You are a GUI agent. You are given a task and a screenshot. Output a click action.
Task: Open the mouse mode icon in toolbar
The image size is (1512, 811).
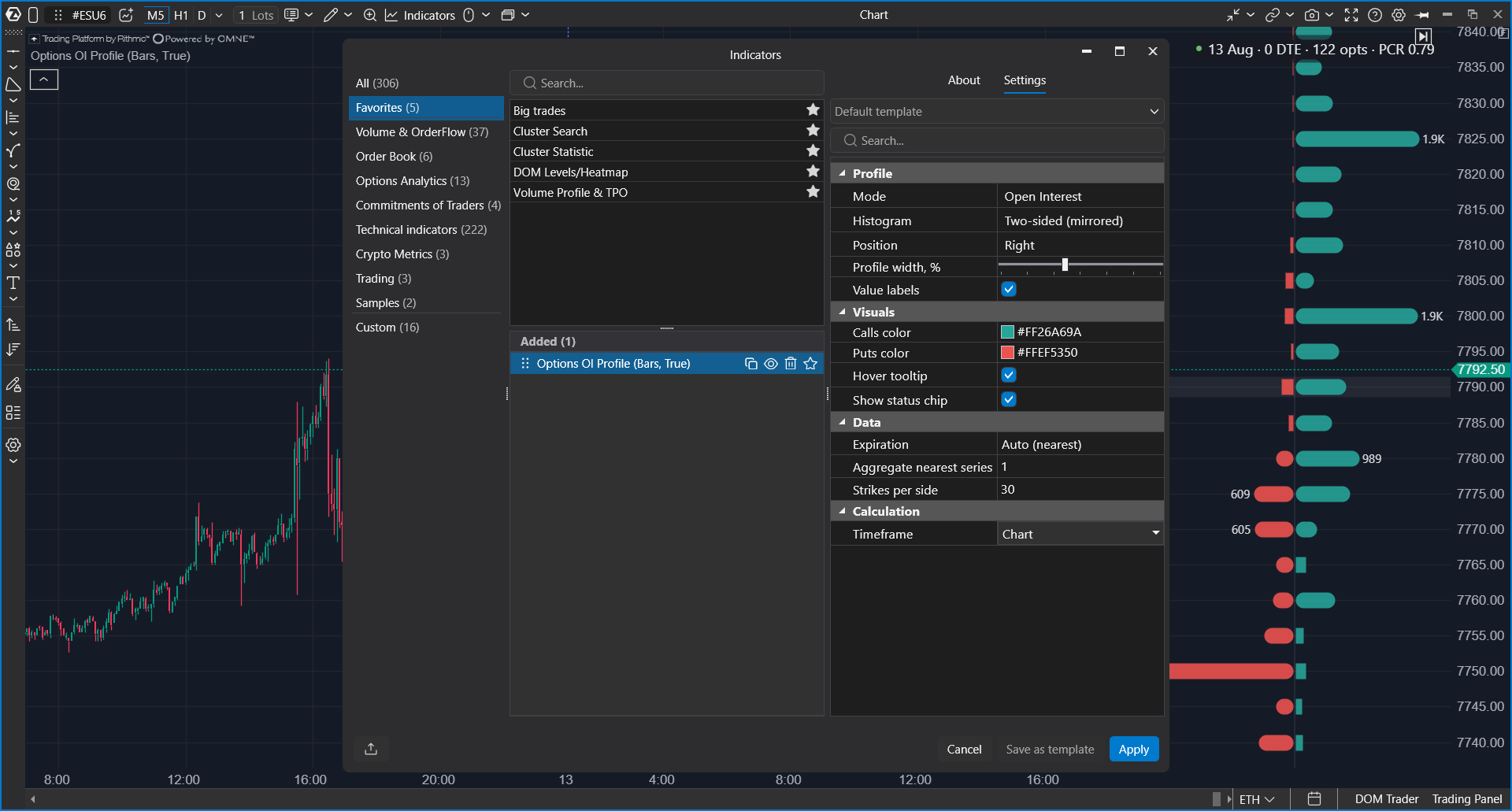pos(469,15)
